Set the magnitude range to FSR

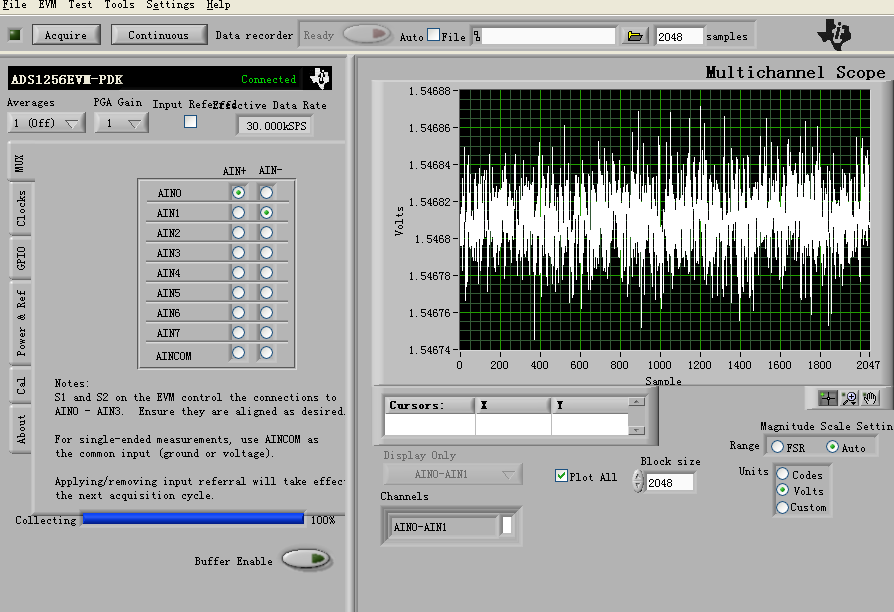[x=777, y=447]
